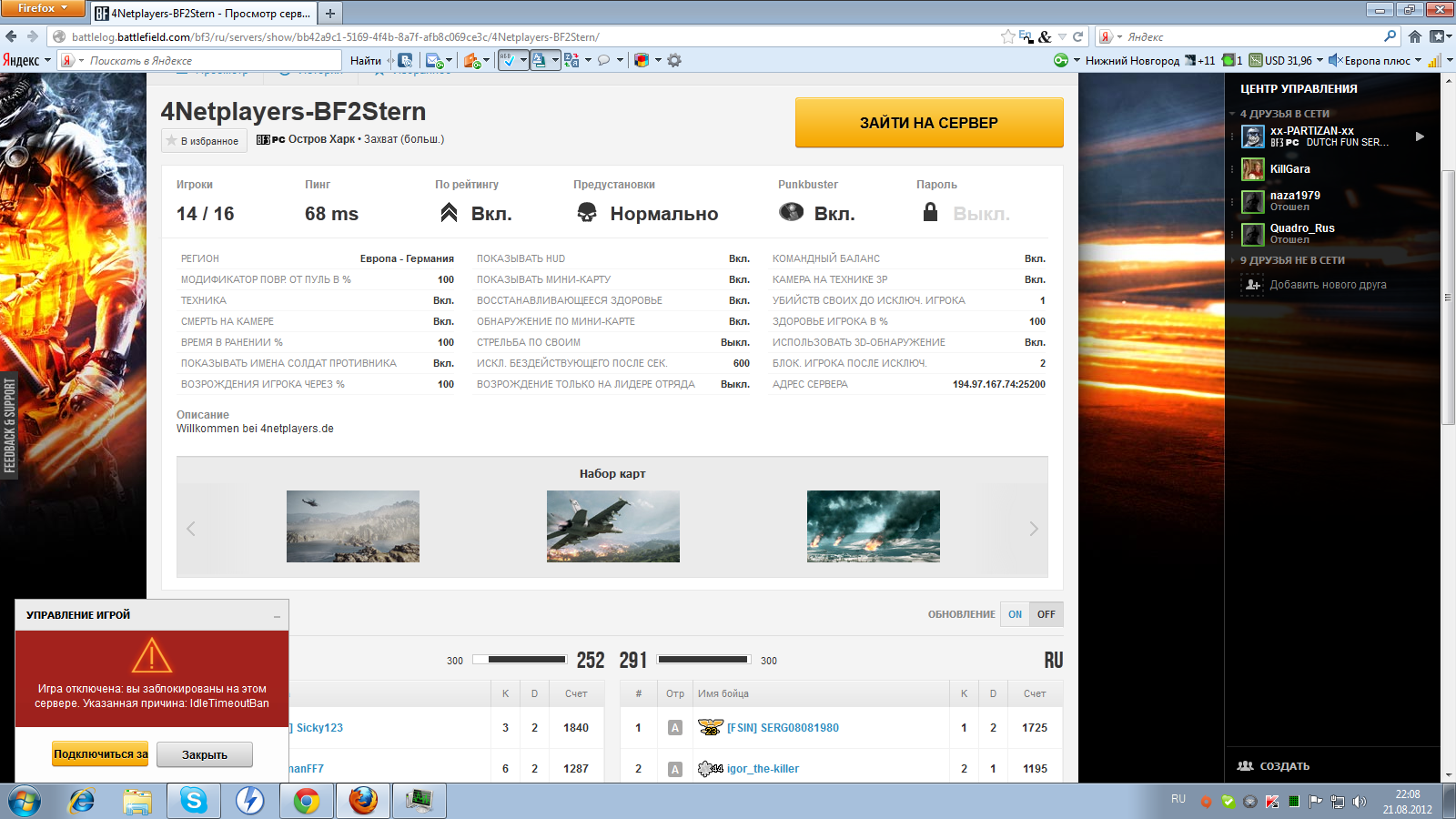Screen dimensions: 1456x819
Task: Expand the USD currency dropdown arrow
Action: pyautogui.click(x=1319, y=60)
